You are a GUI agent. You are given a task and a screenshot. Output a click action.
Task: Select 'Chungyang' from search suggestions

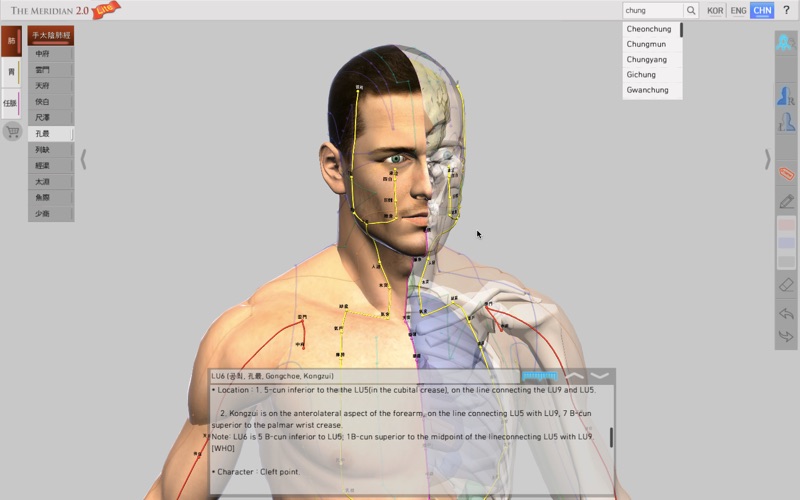pos(646,60)
